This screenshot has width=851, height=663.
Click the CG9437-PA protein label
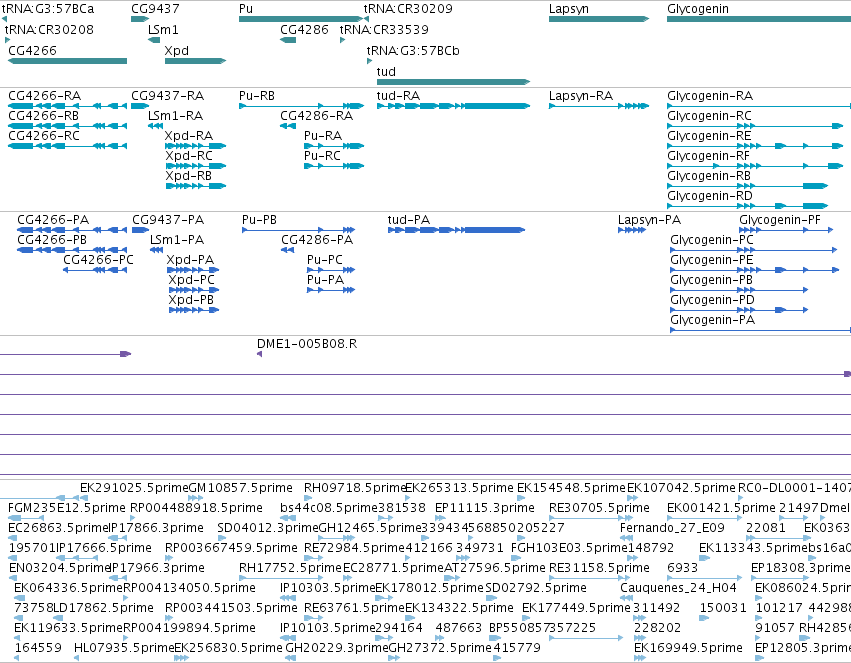coord(168,220)
